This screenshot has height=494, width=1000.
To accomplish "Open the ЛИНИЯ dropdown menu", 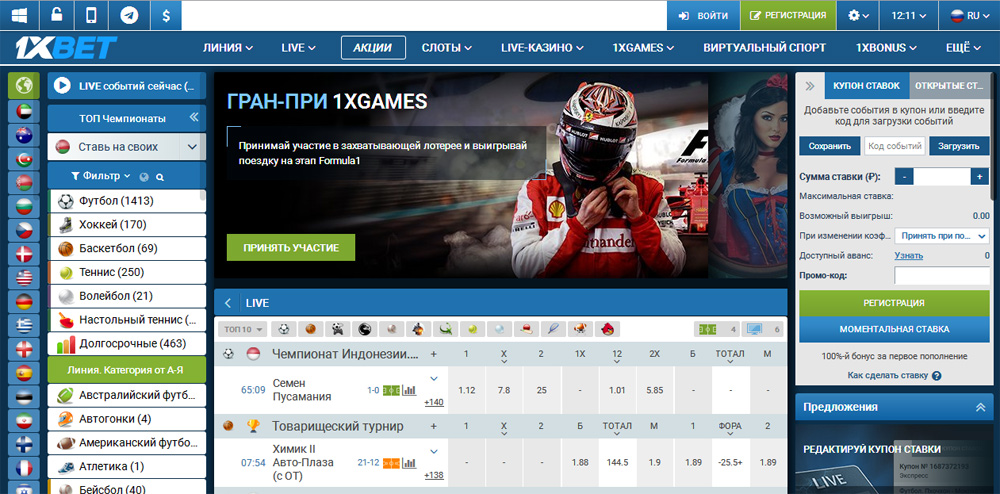I will 228,48.
